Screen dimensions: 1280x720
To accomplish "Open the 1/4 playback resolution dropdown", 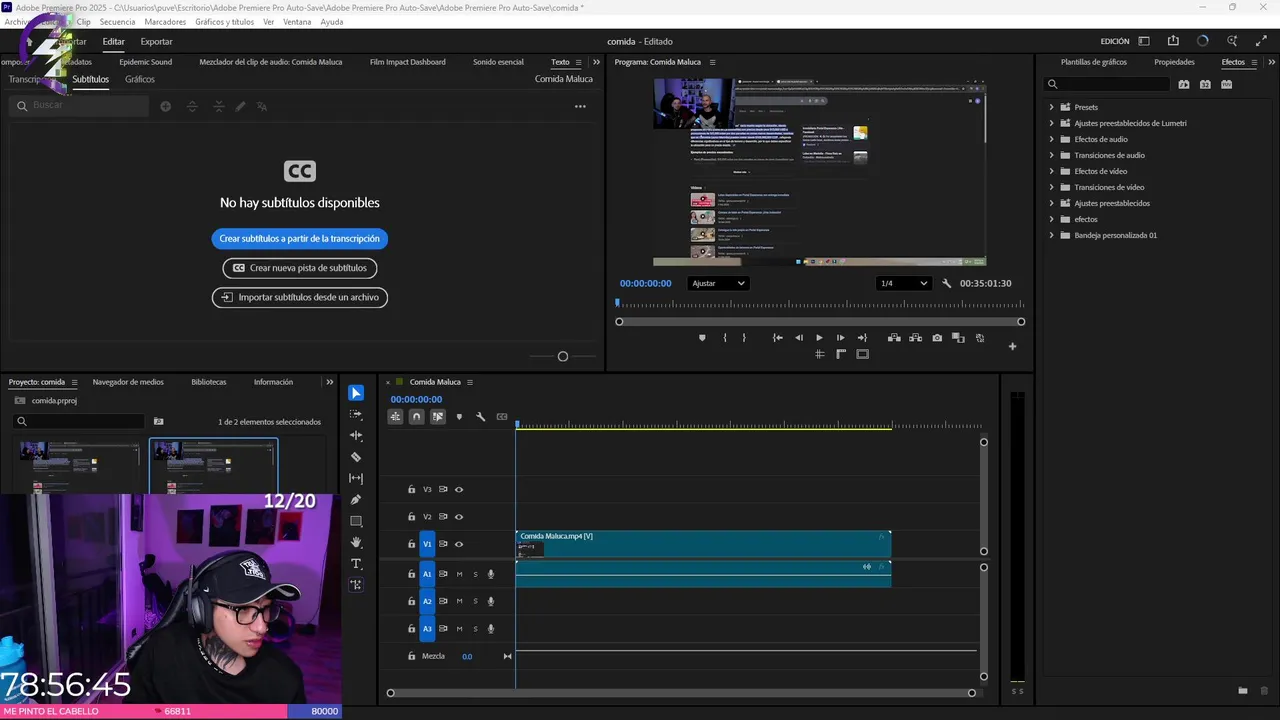I will tap(903, 283).
